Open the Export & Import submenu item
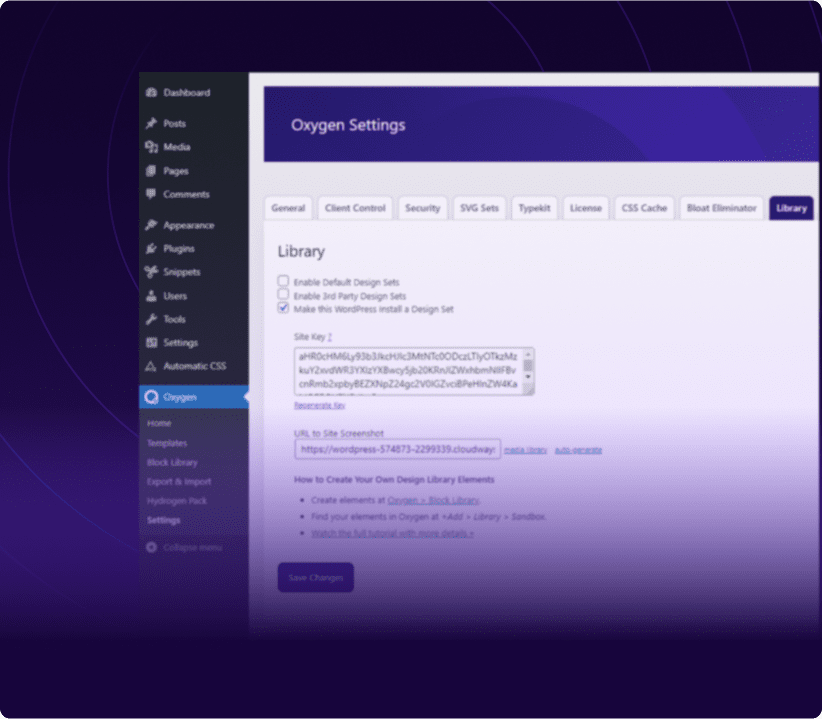 tap(179, 482)
